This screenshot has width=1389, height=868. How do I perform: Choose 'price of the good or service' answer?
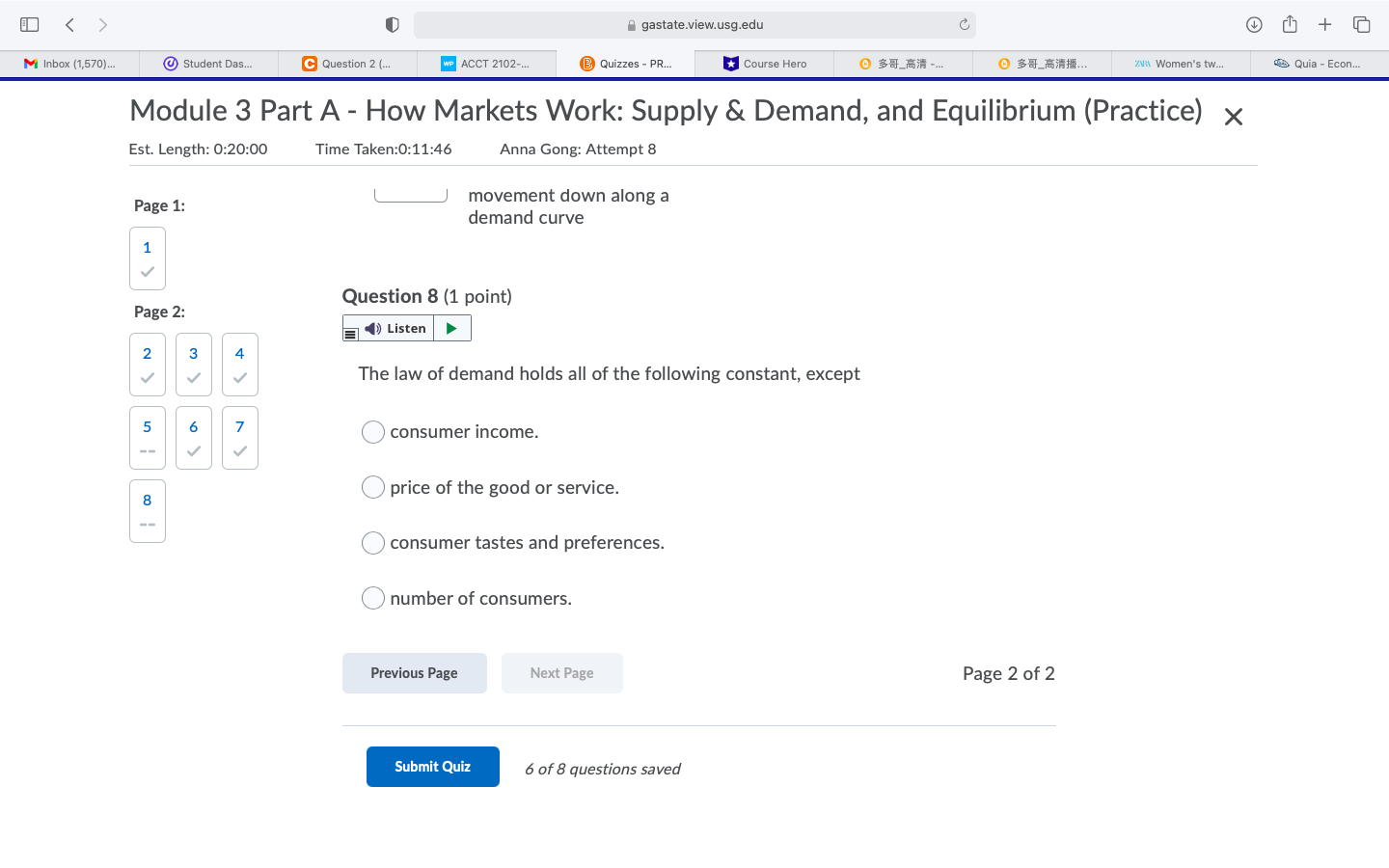[x=373, y=487]
